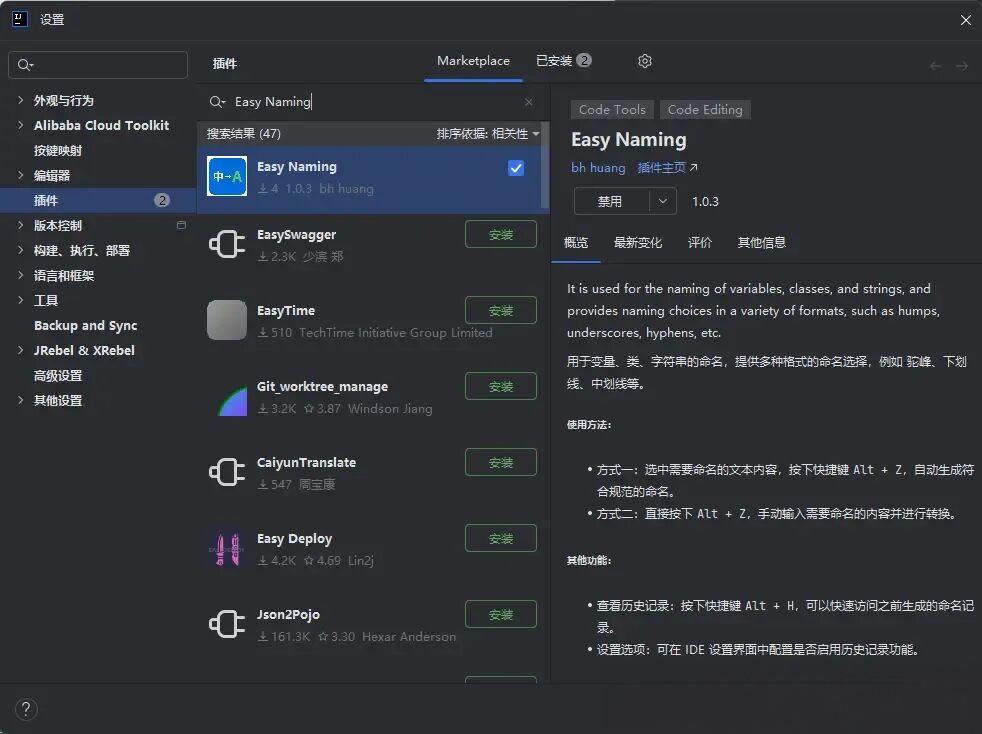The height and width of the screenshot is (734, 982).
Task: Select Backup and Sync in settings tree
Action: point(85,326)
